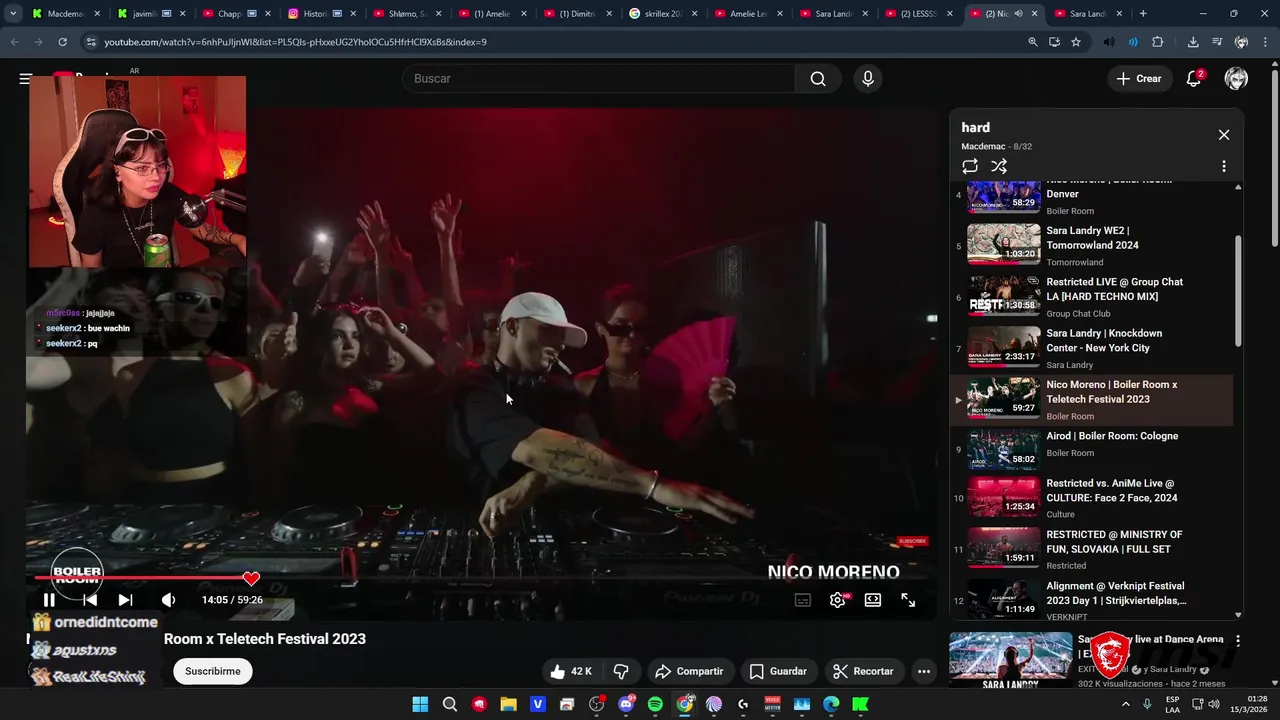Screen dimensions: 1280x720
Task: Open the taskbar volume control
Action: [1214, 704]
